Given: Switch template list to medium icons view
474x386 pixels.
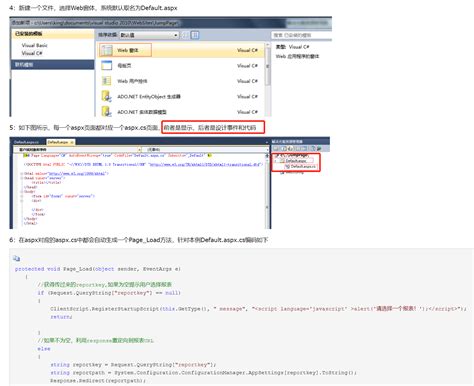Looking at the screenshot, I should point(195,35).
